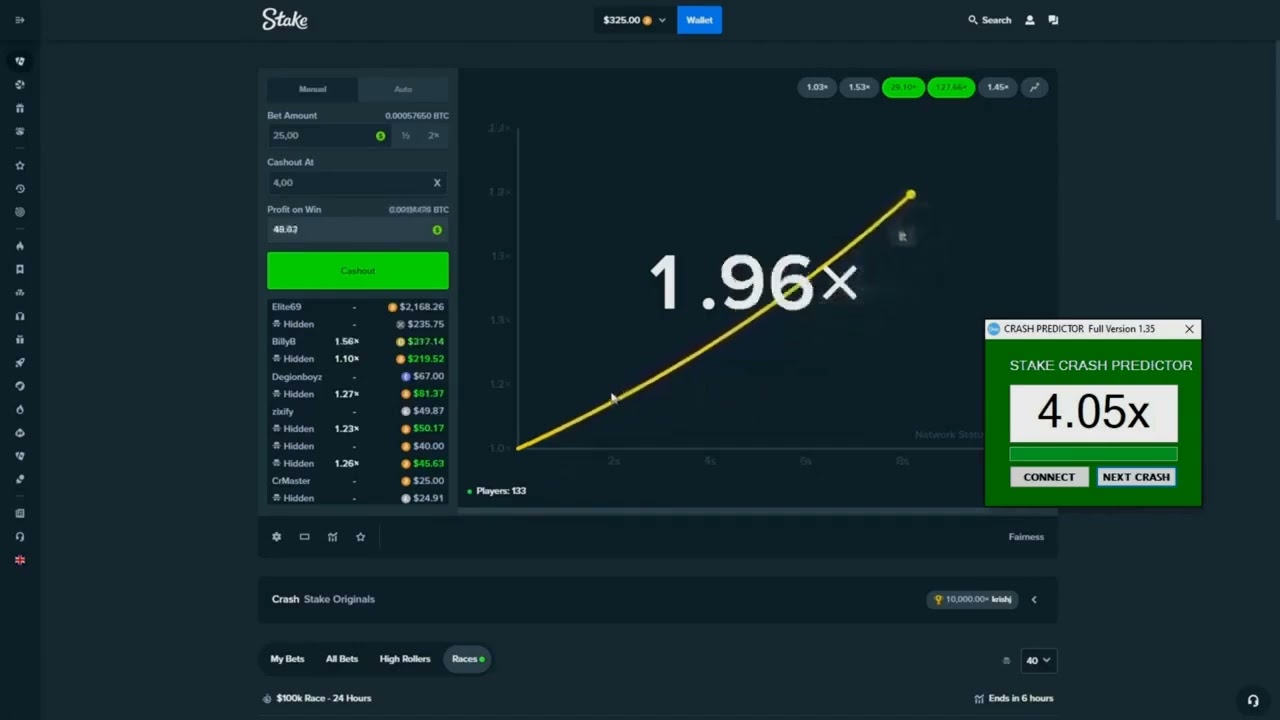The height and width of the screenshot is (720, 1280).
Task: Open live stats chart icon below game
Action: point(333,537)
